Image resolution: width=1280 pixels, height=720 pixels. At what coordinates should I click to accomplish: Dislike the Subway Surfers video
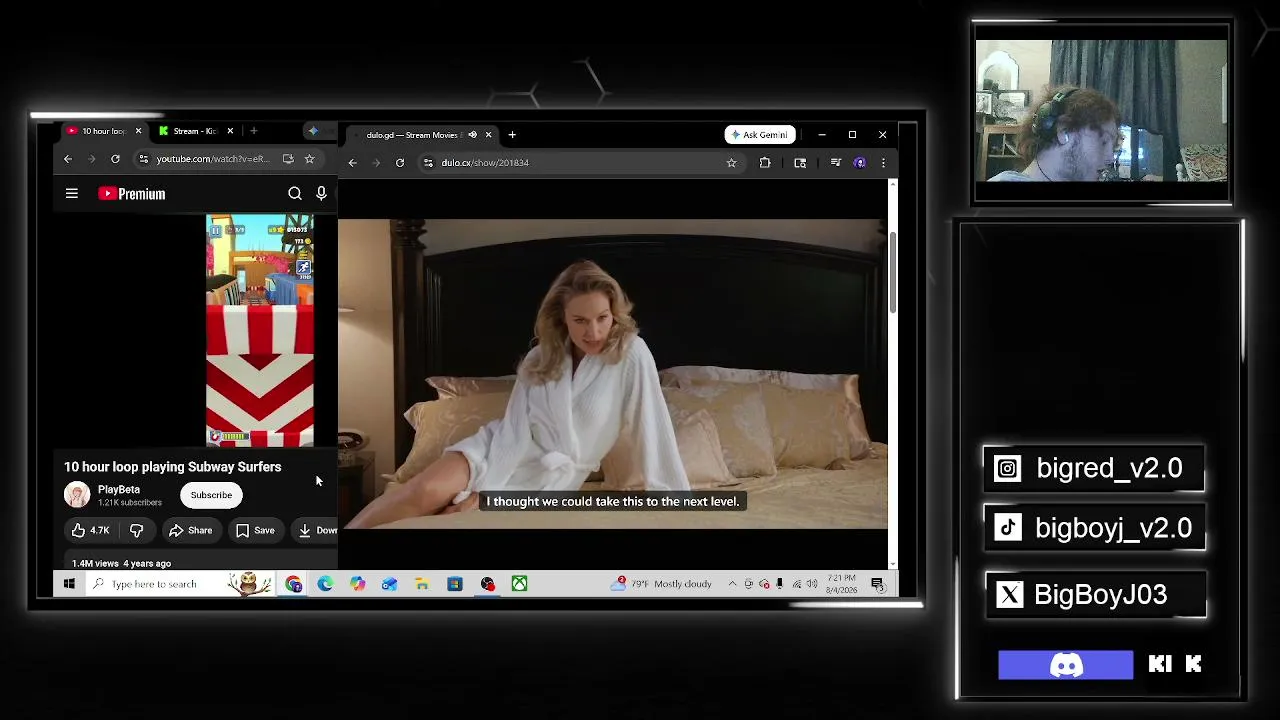pyautogui.click(x=137, y=530)
